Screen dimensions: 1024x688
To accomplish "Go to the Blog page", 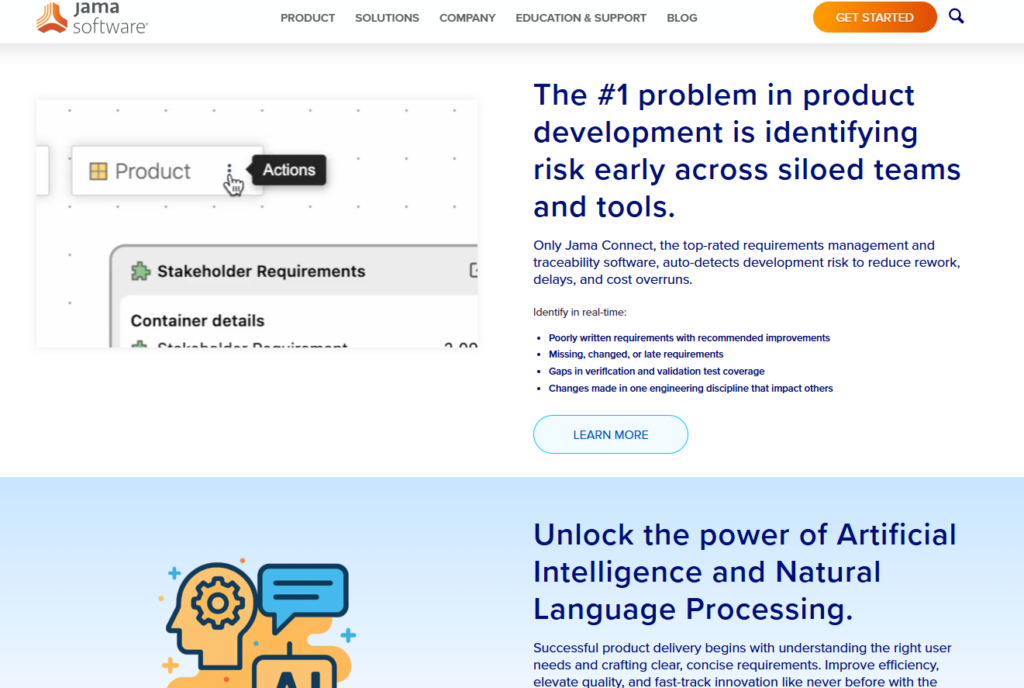I will (682, 18).
